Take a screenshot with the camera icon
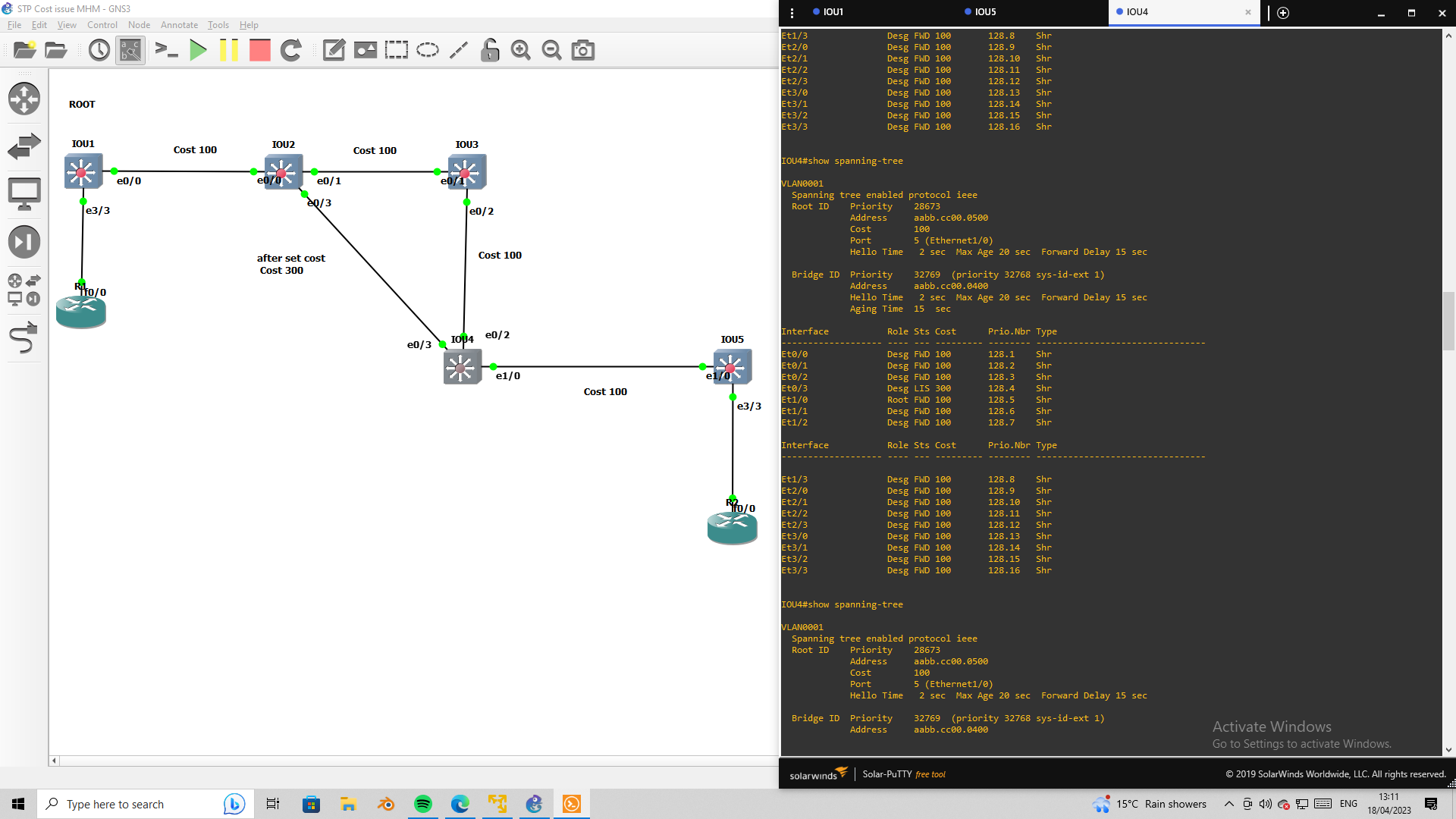The width and height of the screenshot is (1456, 819). click(x=582, y=50)
